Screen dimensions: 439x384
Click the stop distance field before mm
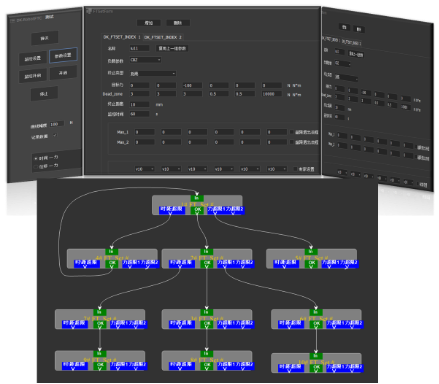click(x=139, y=104)
